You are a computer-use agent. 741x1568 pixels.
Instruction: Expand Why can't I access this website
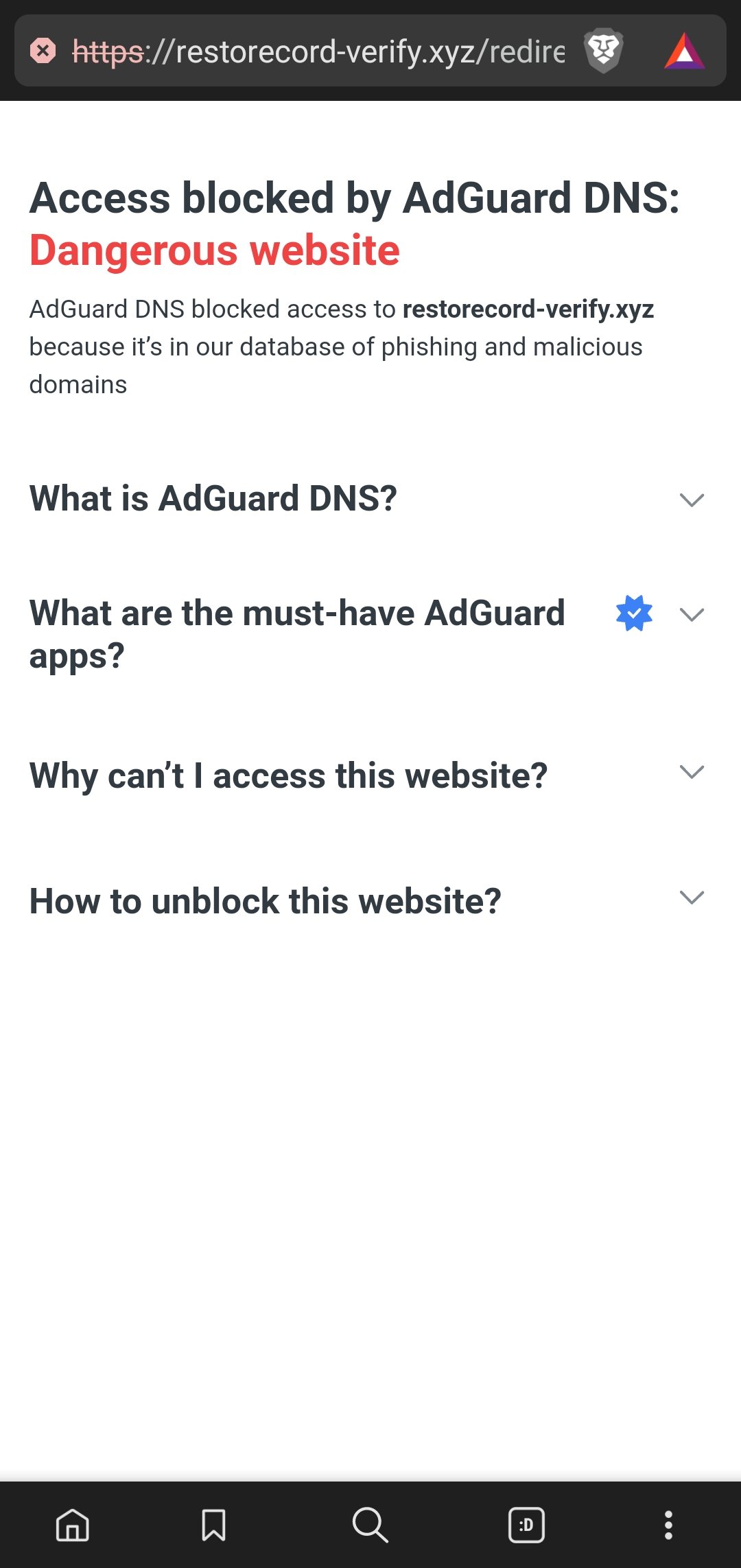[x=693, y=772]
